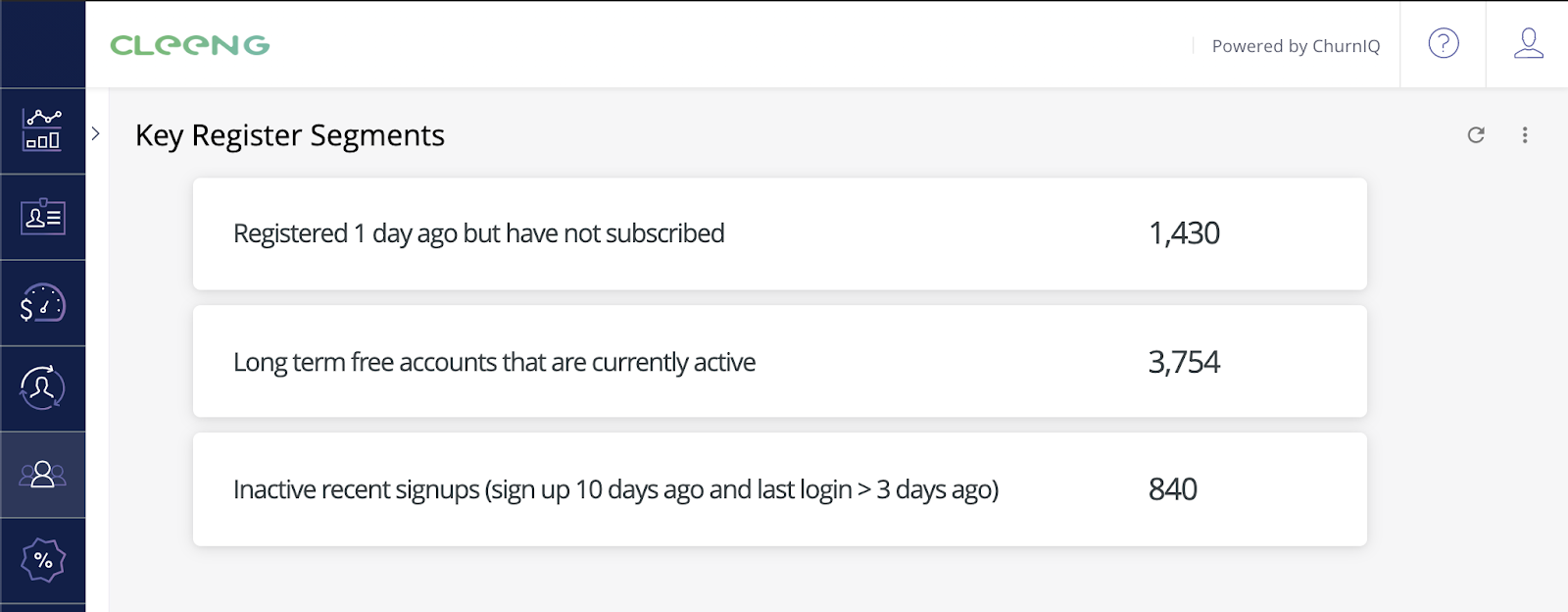Expand the sidebar with the chevron arrow
This screenshot has width=1568, height=612.
coord(96,133)
